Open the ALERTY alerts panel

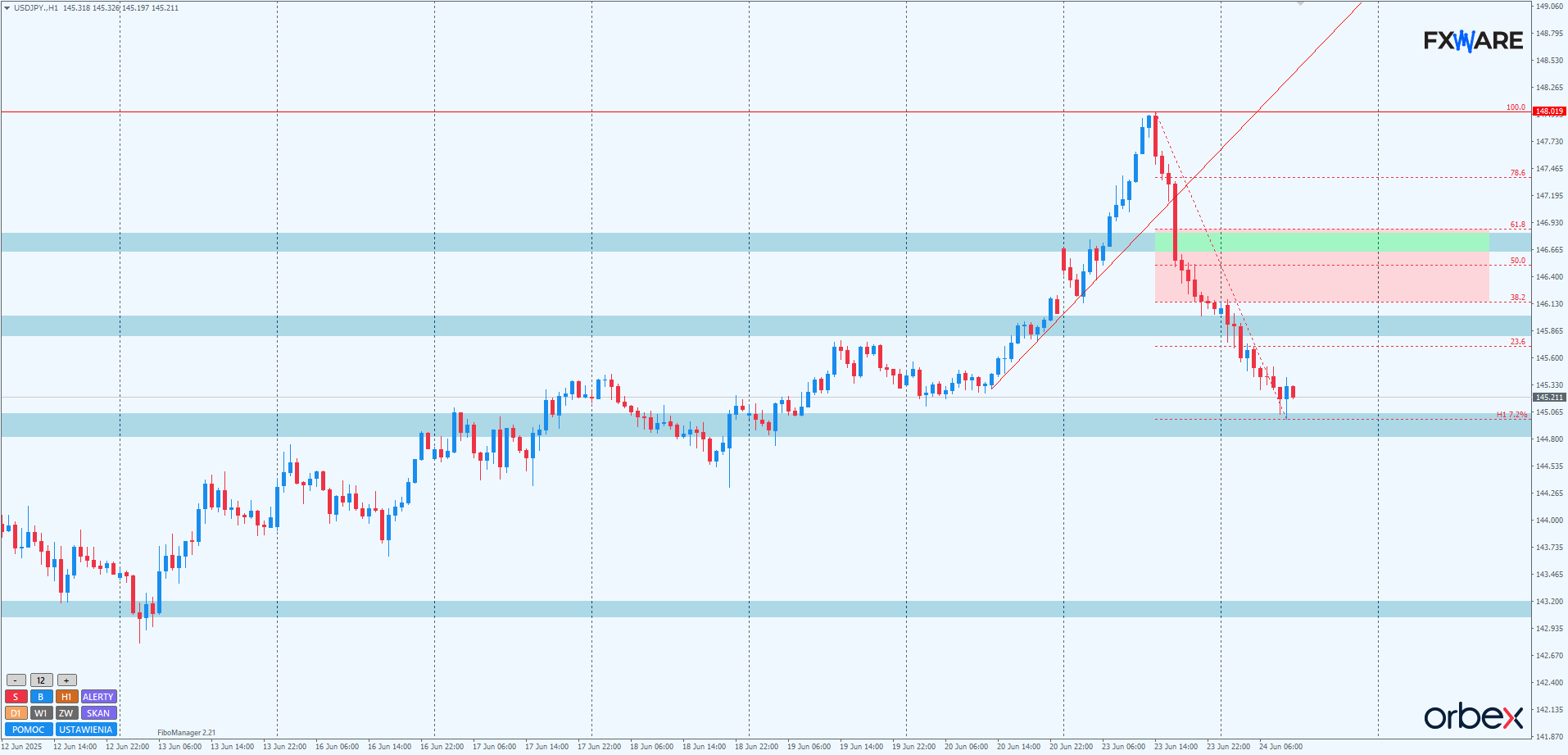(x=98, y=697)
